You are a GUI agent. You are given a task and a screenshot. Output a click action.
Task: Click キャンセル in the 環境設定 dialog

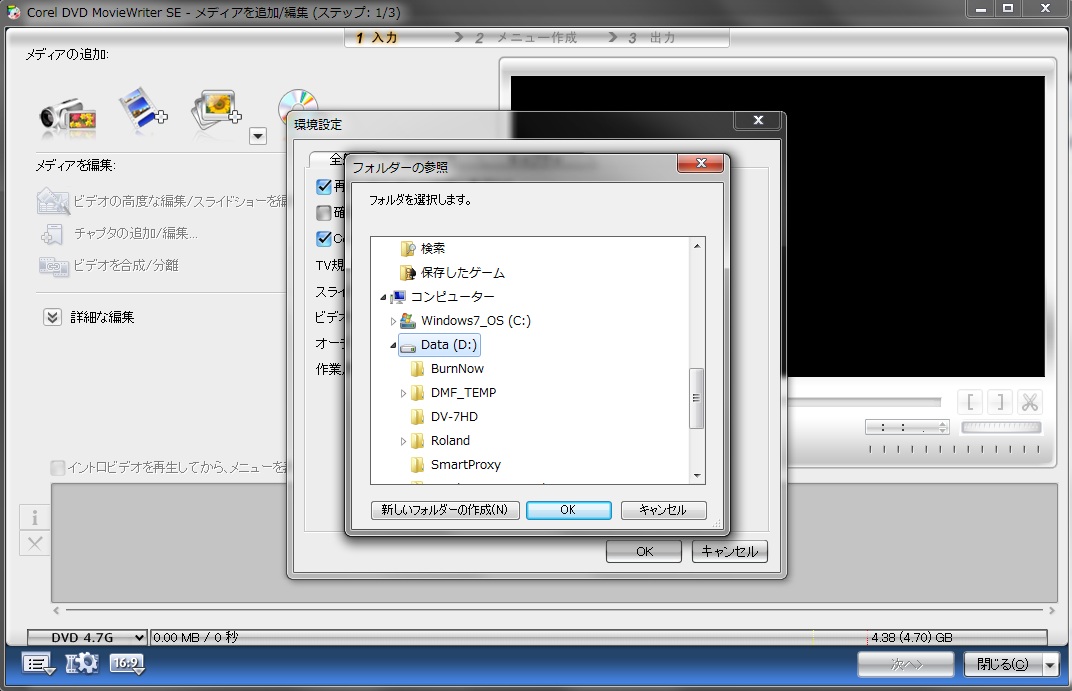pyautogui.click(x=729, y=552)
